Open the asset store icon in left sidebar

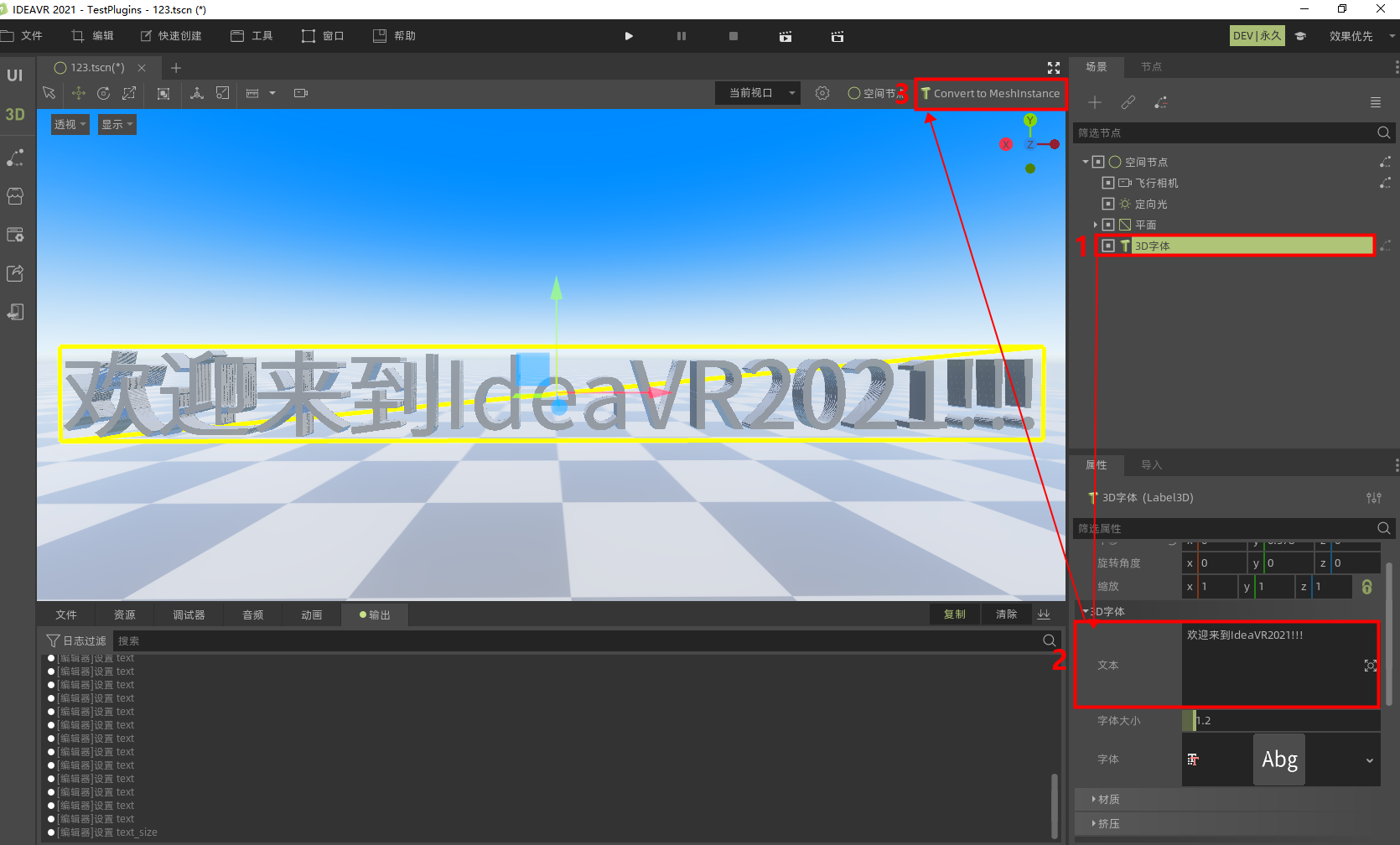pos(15,196)
